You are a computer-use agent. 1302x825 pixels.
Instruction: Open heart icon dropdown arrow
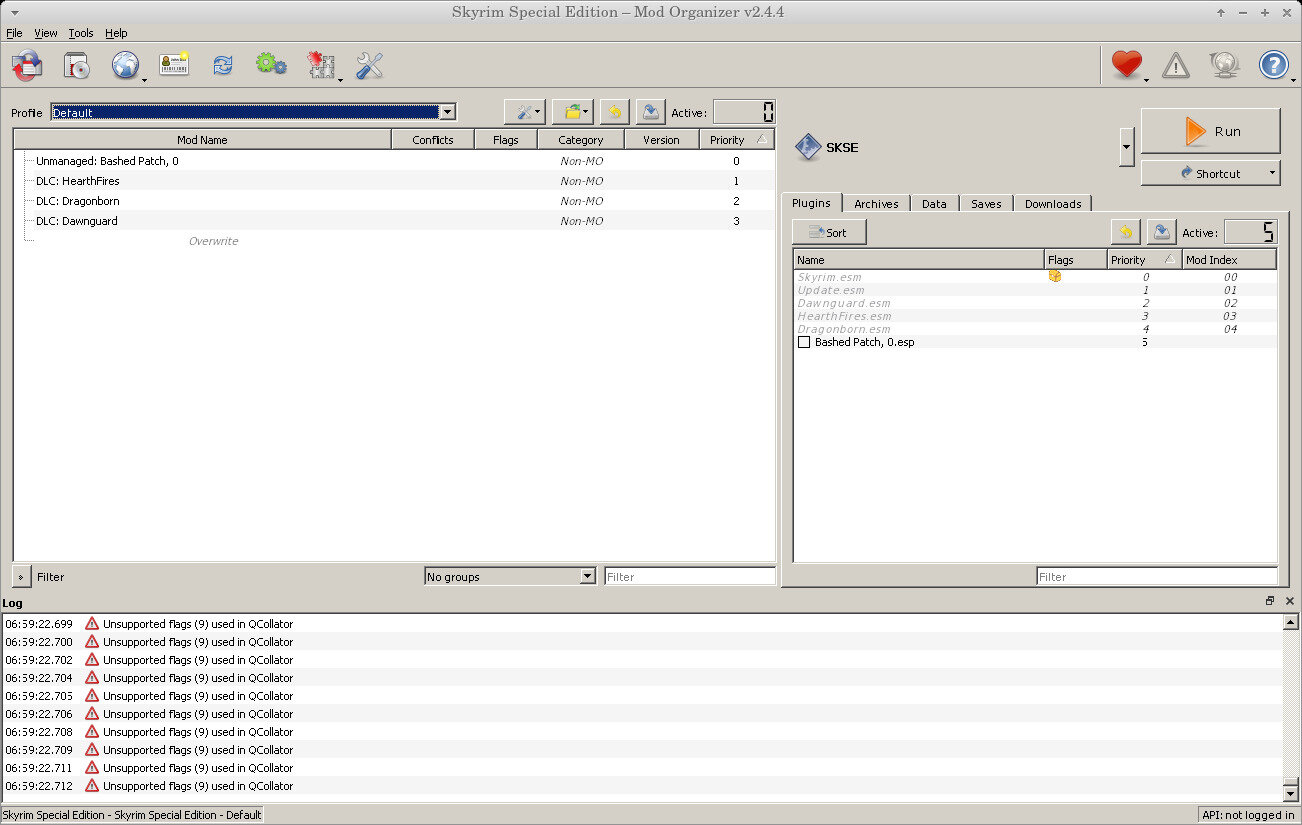[1146, 79]
